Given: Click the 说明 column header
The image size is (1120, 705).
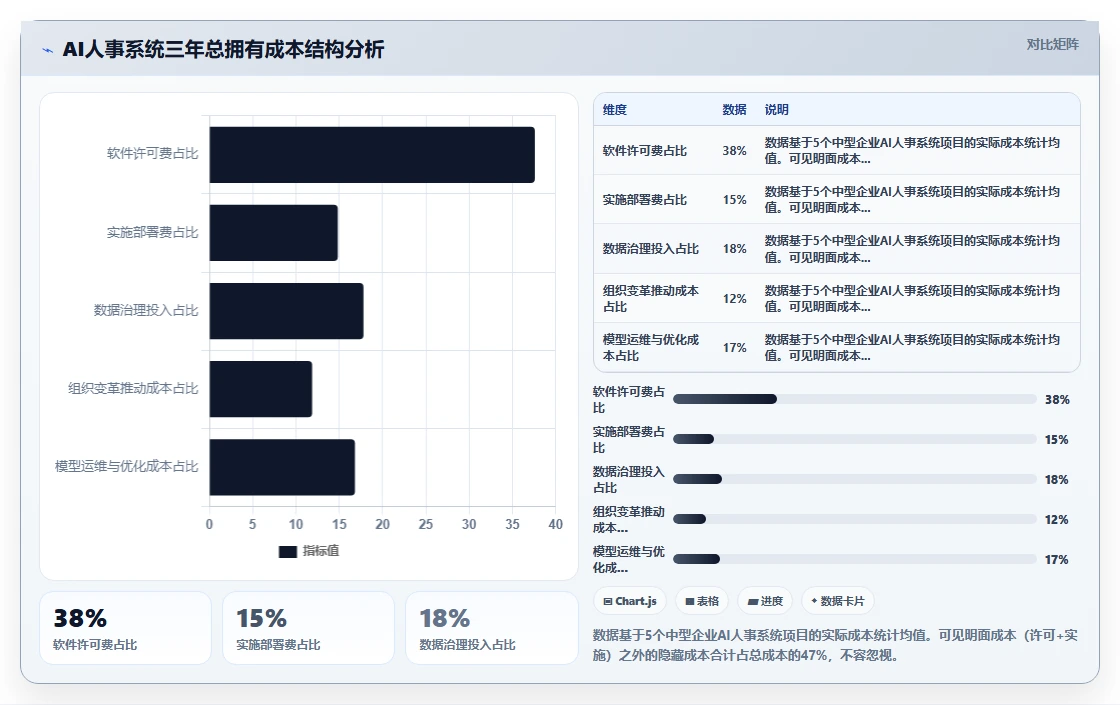Looking at the screenshot, I should click(x=776, y=109).
